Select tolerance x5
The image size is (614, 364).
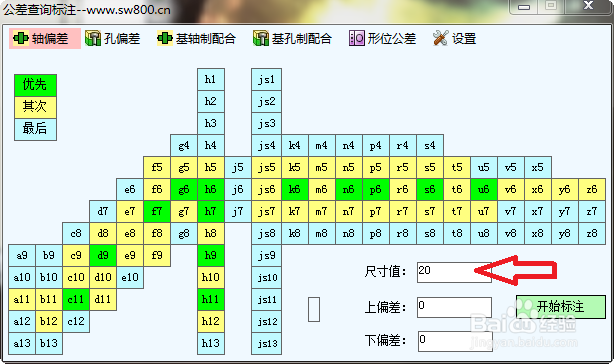coord(538,168)
